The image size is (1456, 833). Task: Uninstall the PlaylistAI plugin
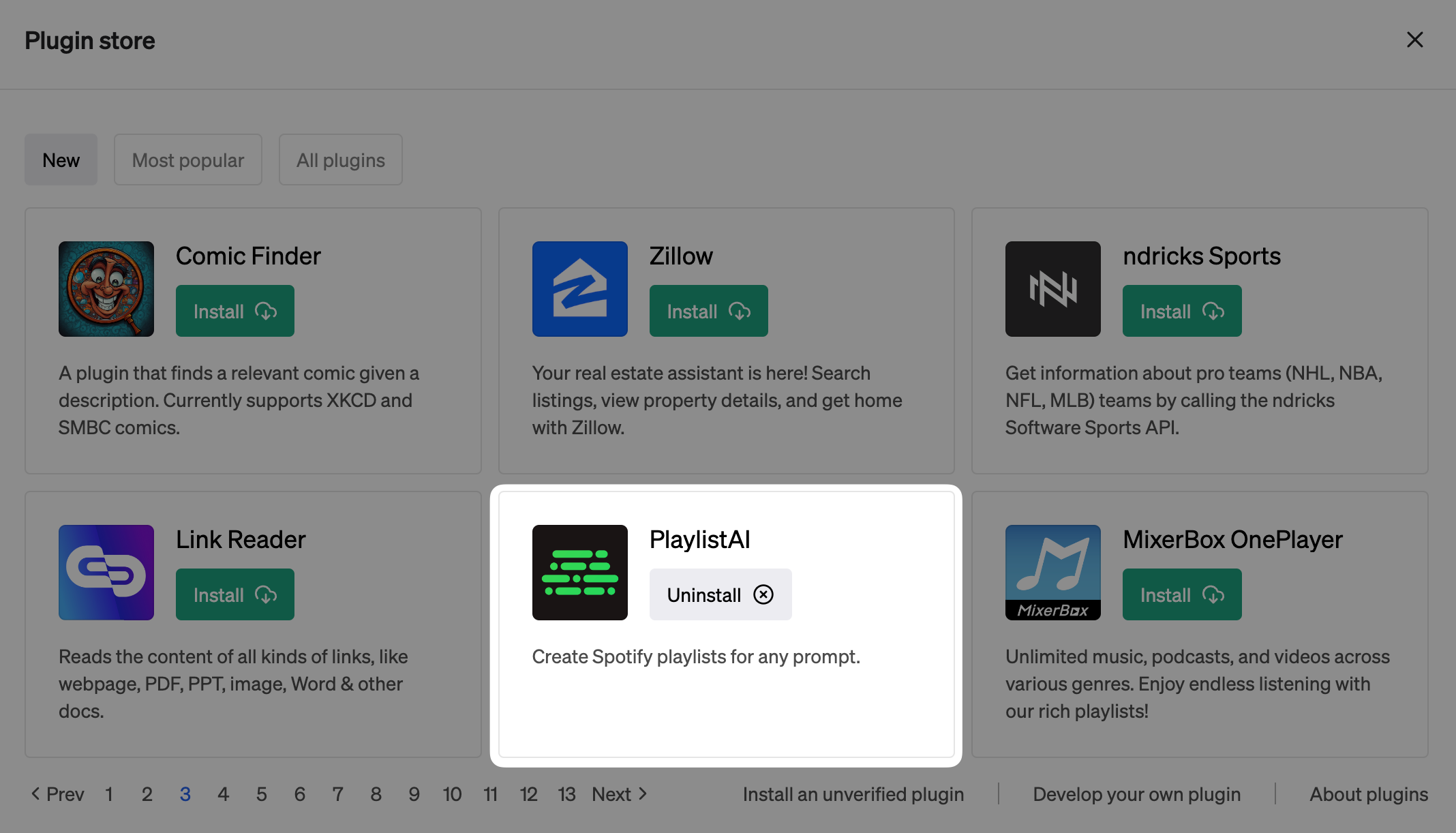coord(721,594)
